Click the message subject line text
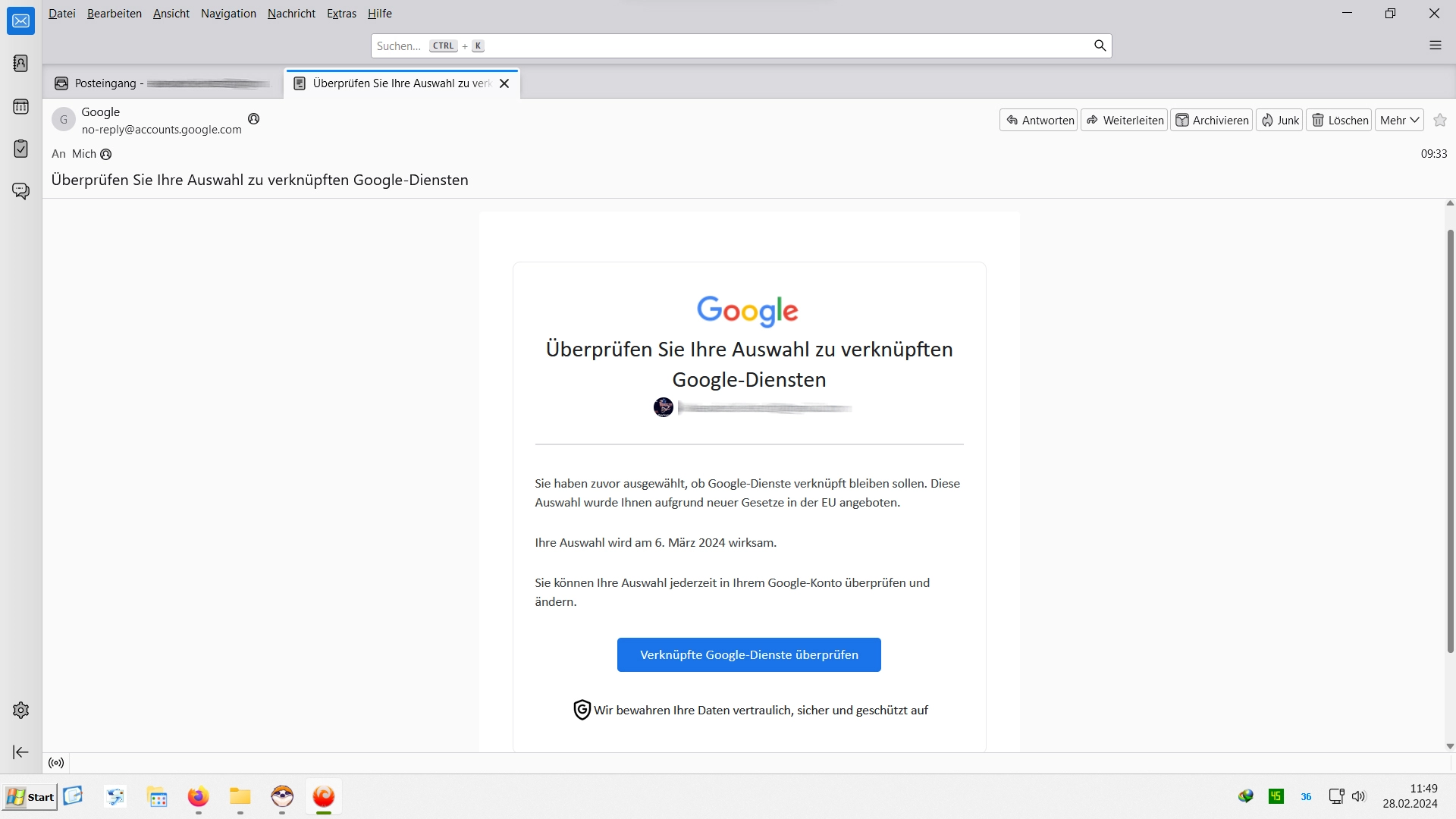Image resolution: width=1456 pixels, height=819 pixels. click(x=260, y=180)
